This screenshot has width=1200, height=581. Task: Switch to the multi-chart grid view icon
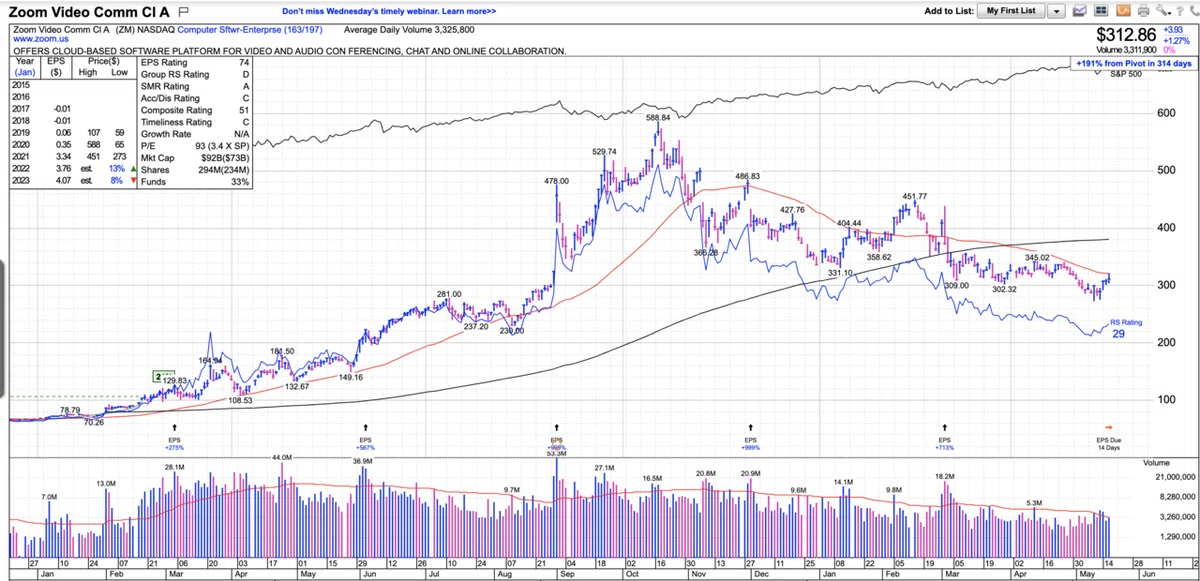click(1101, 11)
